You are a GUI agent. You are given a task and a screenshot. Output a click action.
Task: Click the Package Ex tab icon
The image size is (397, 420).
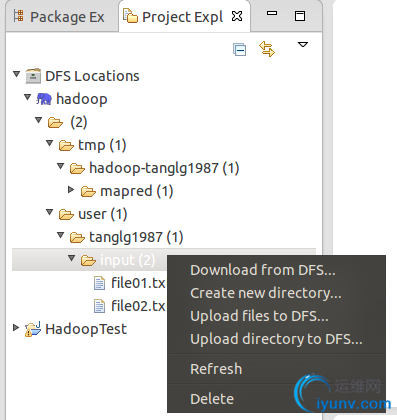[x=19, y=16]
